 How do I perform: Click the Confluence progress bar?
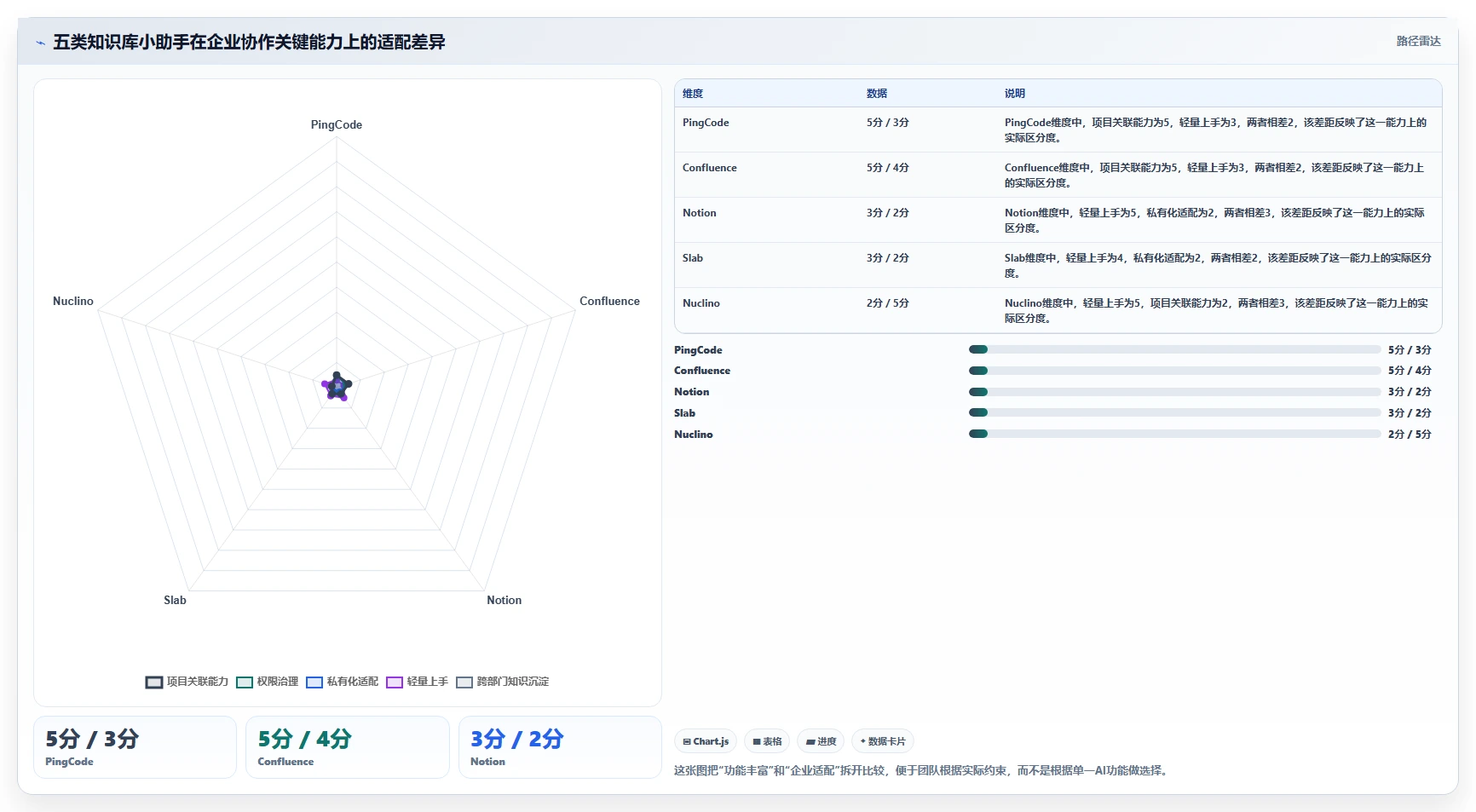tap(1174, 371)
